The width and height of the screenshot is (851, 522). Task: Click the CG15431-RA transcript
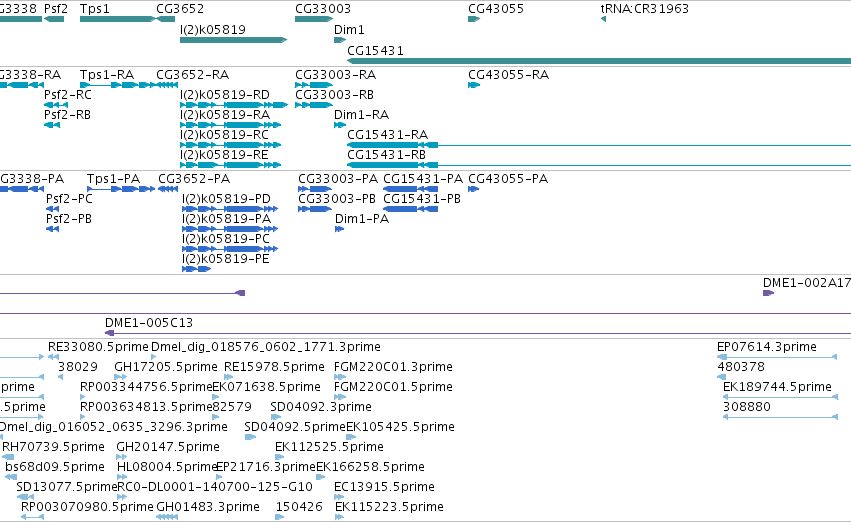click(x=599, y=145)
